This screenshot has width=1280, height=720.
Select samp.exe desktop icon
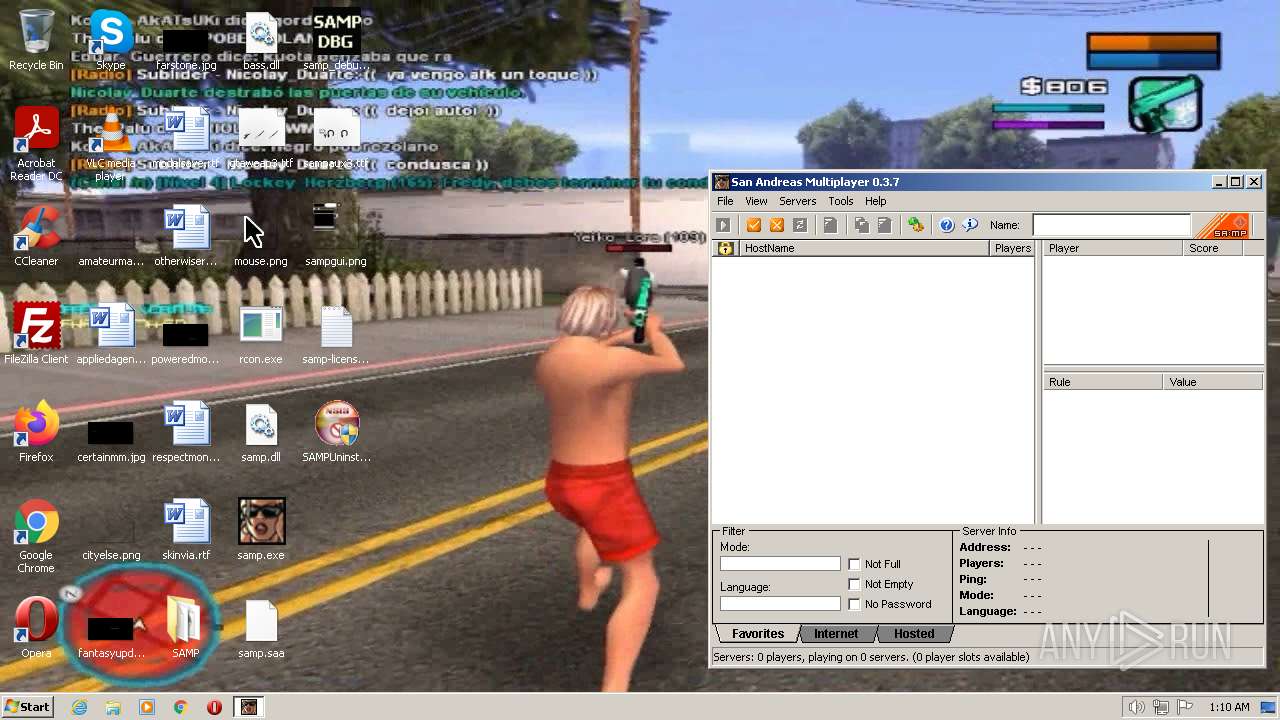261,530
